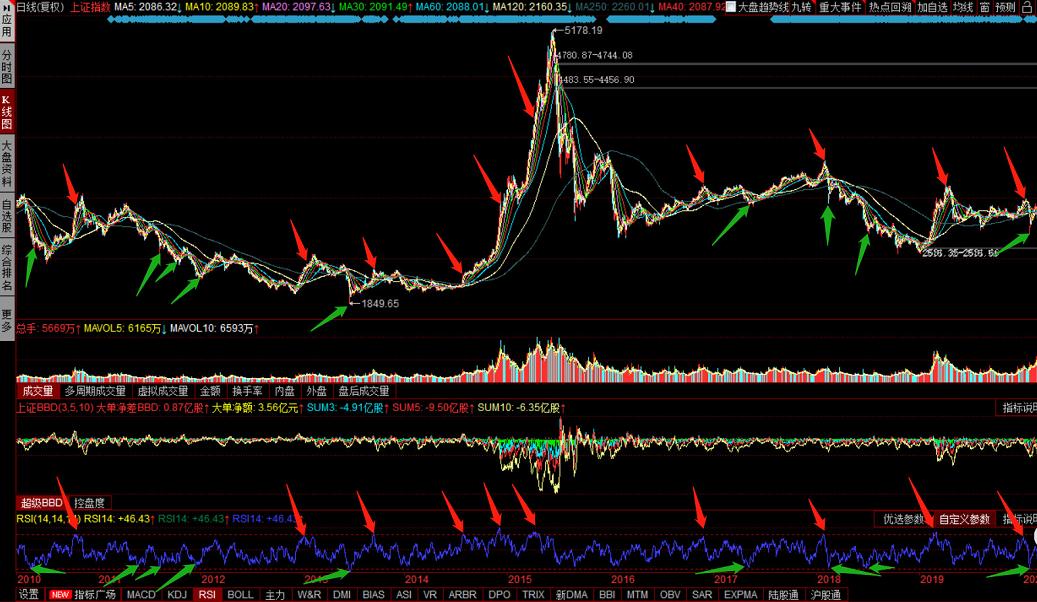Select the 主力 indicator tab

[x=275, y=595]
